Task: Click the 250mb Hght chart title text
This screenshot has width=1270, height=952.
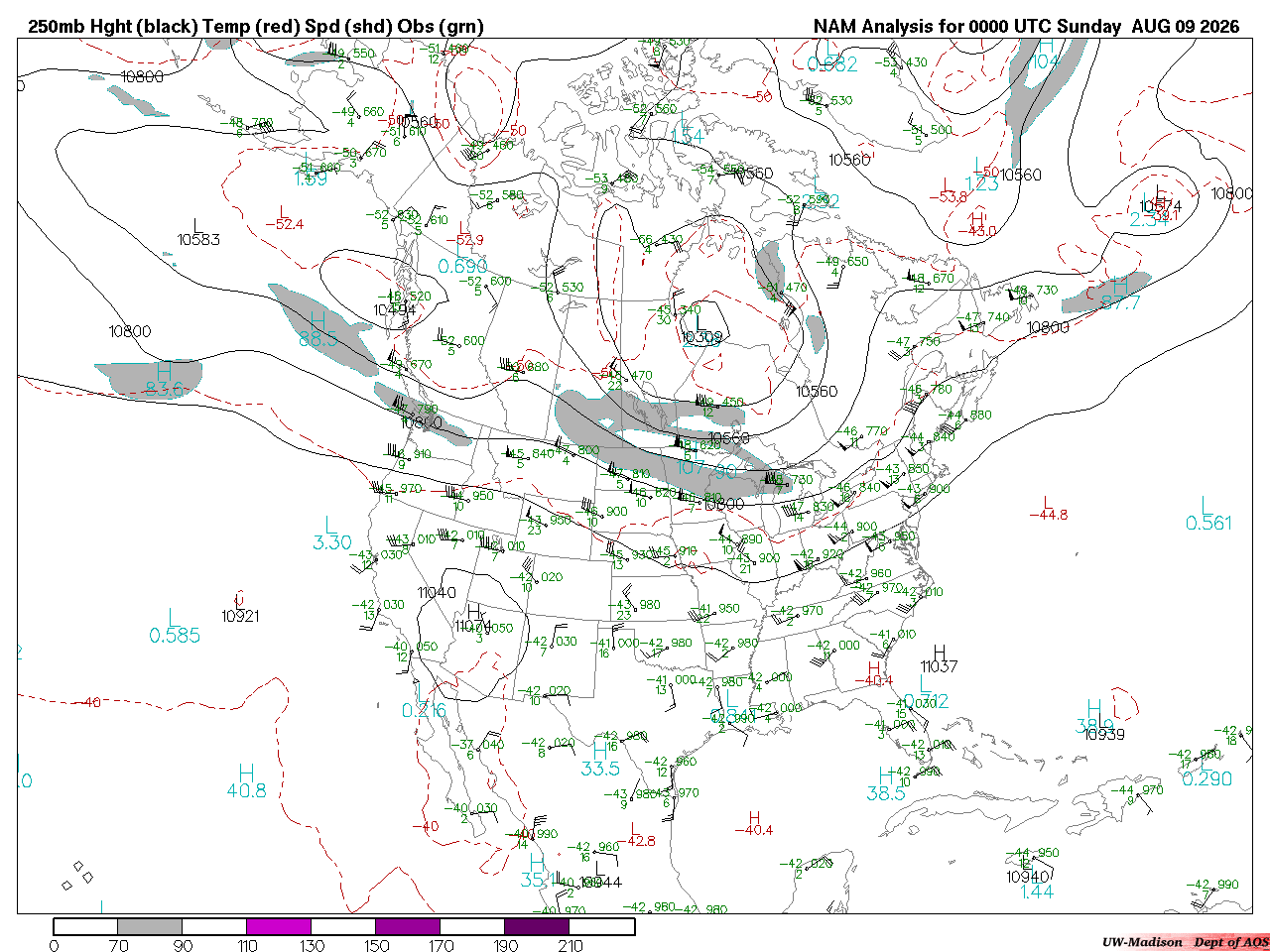Action: [256, 27]
